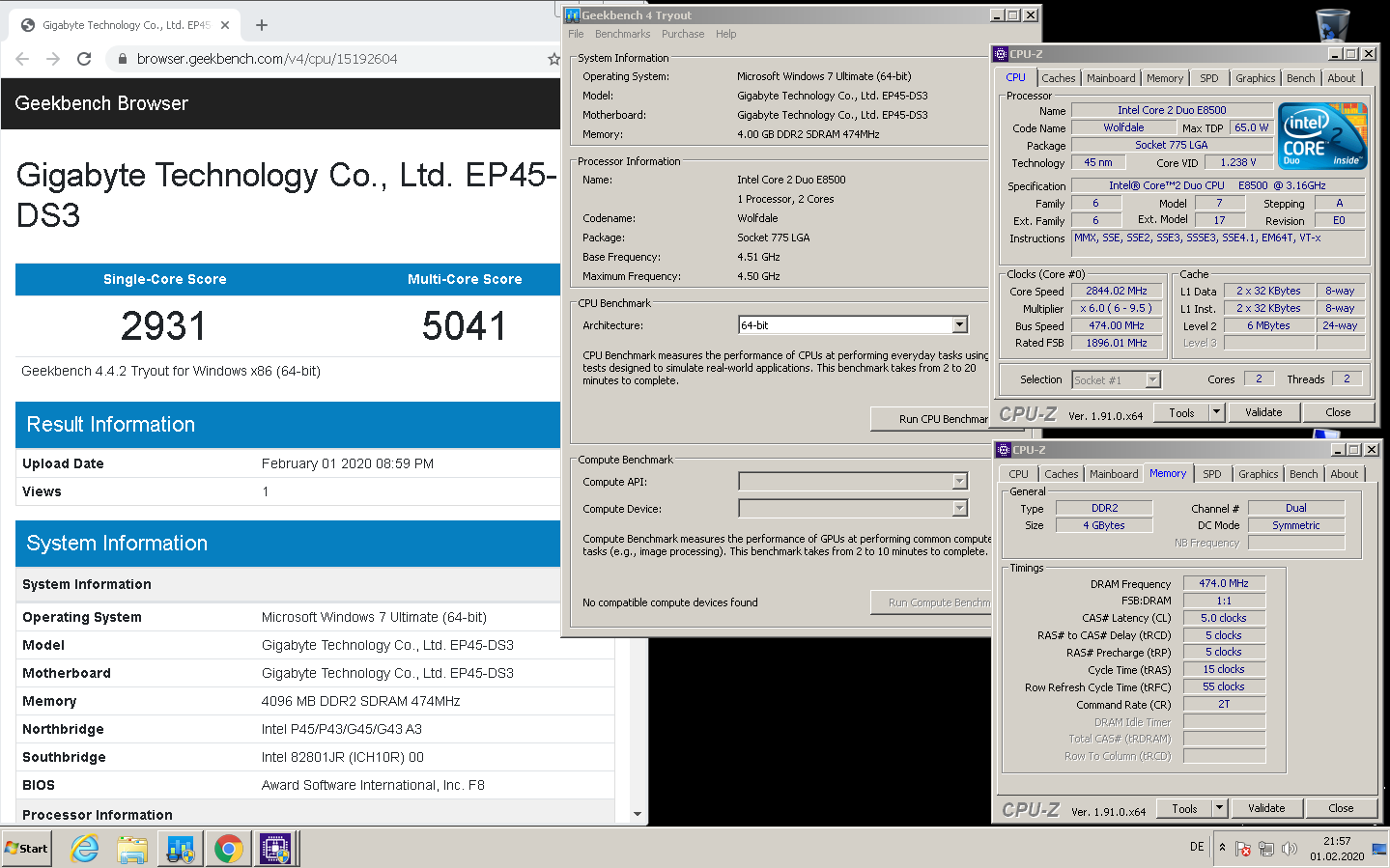Click upper CPU-Z window title icon
The image size is (1390, 868).
point(1002,54)
